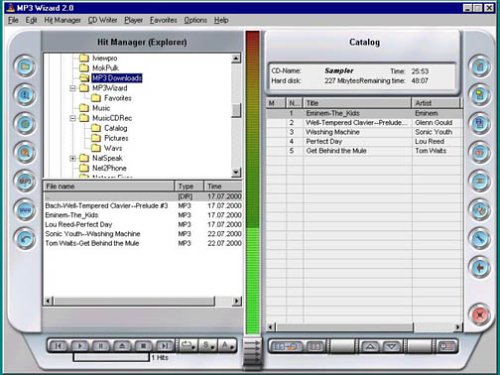
Task: Open the Hit Manager menu
Action: point(62,20)
